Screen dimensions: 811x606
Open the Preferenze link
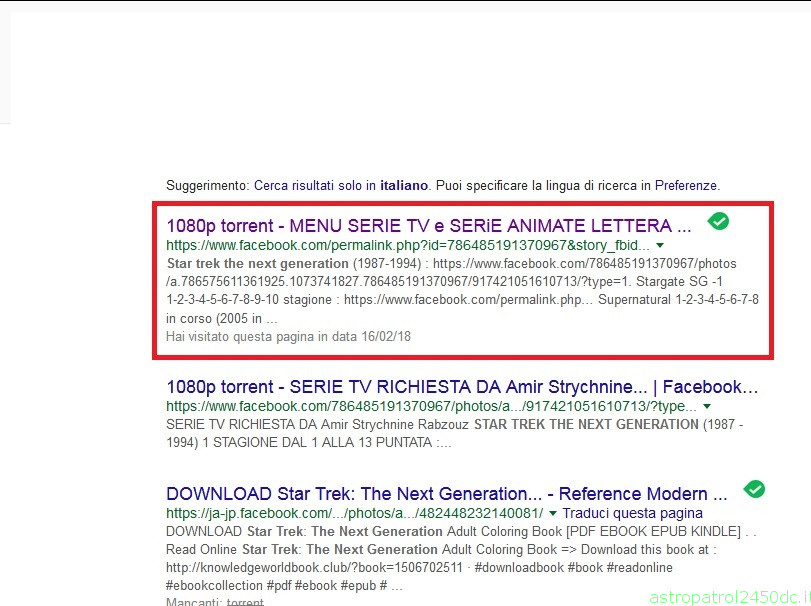(x=686, y=186)
